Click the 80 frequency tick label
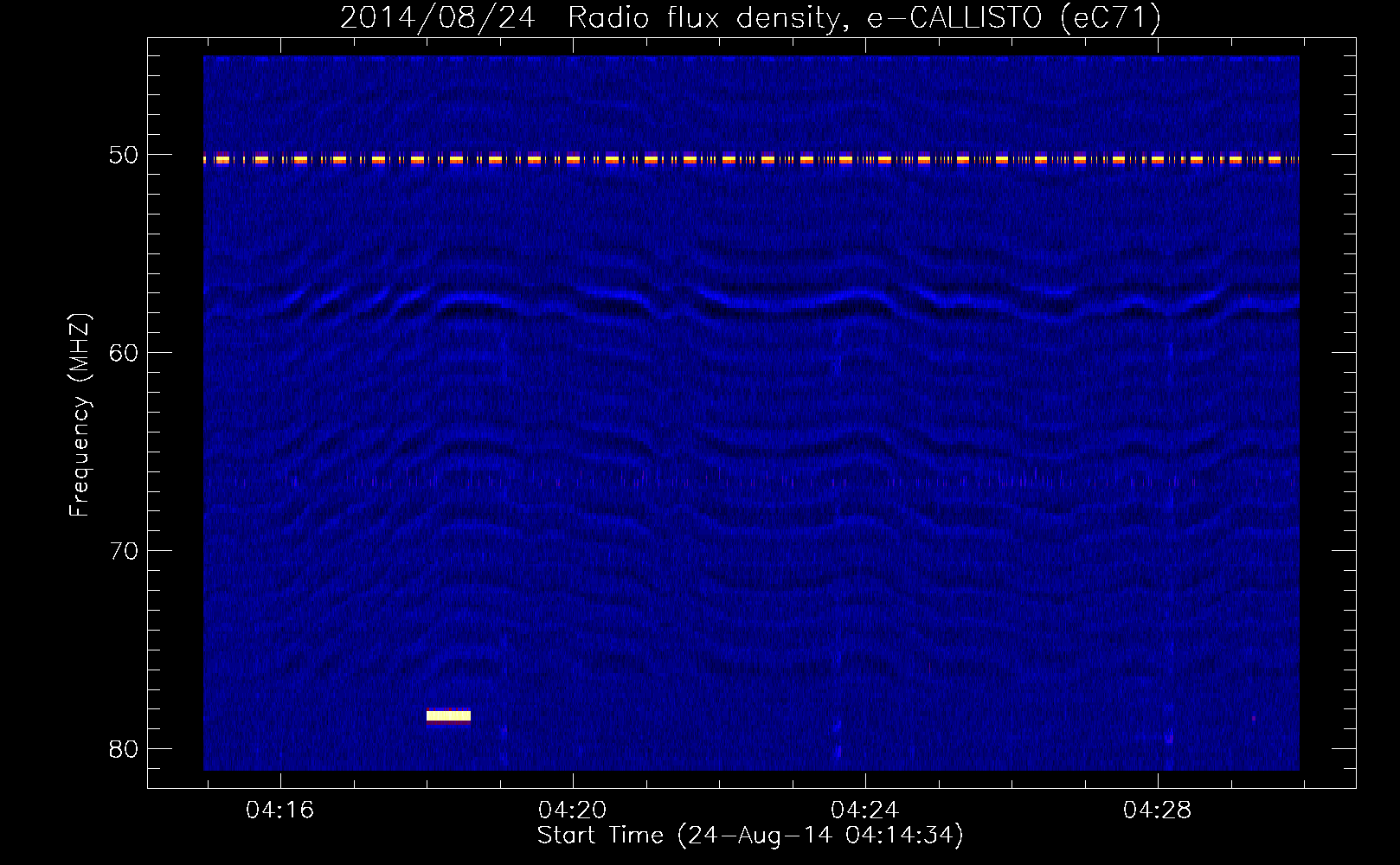 pos(123,749)
